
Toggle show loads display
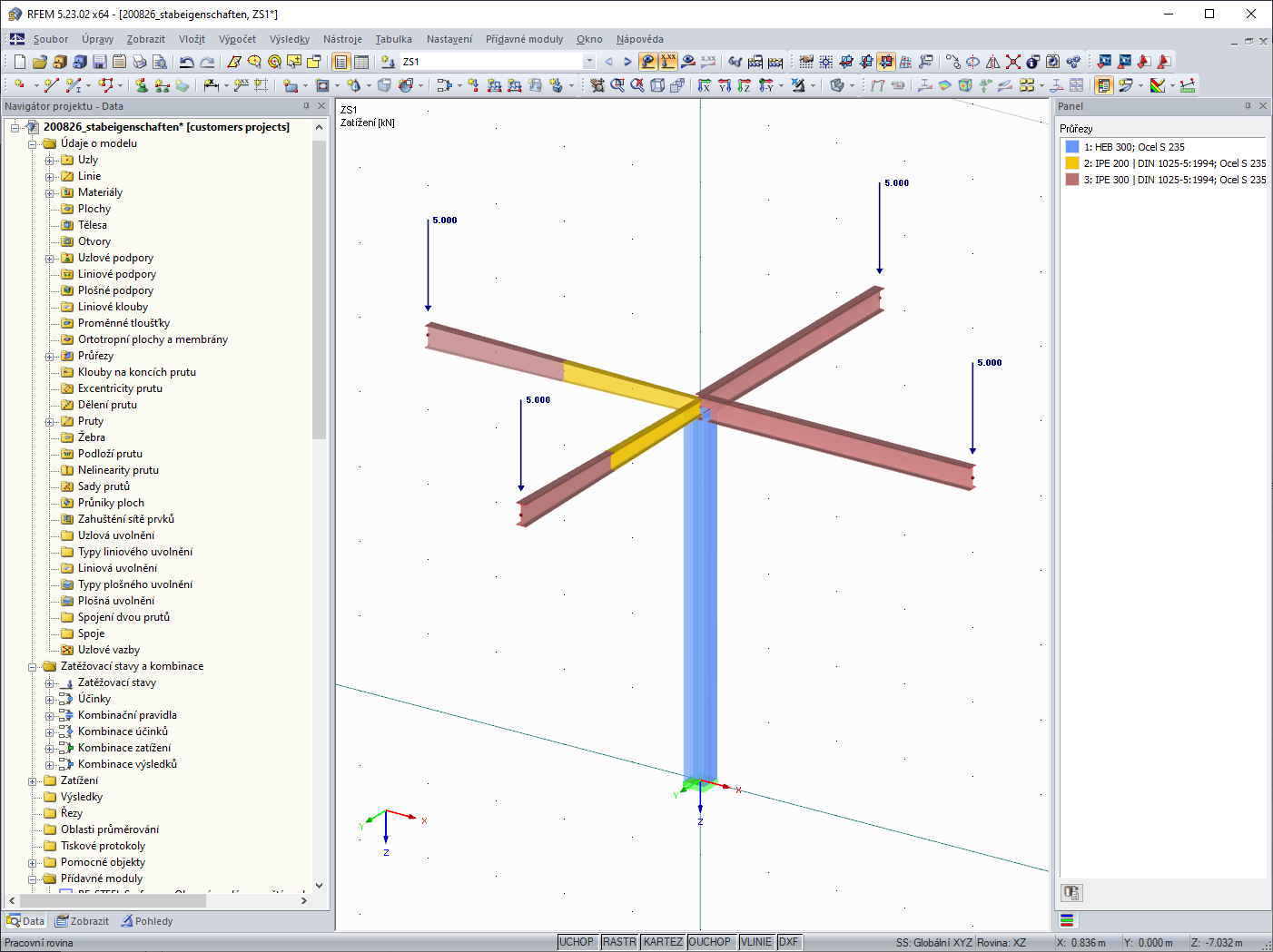coord(648,62)
